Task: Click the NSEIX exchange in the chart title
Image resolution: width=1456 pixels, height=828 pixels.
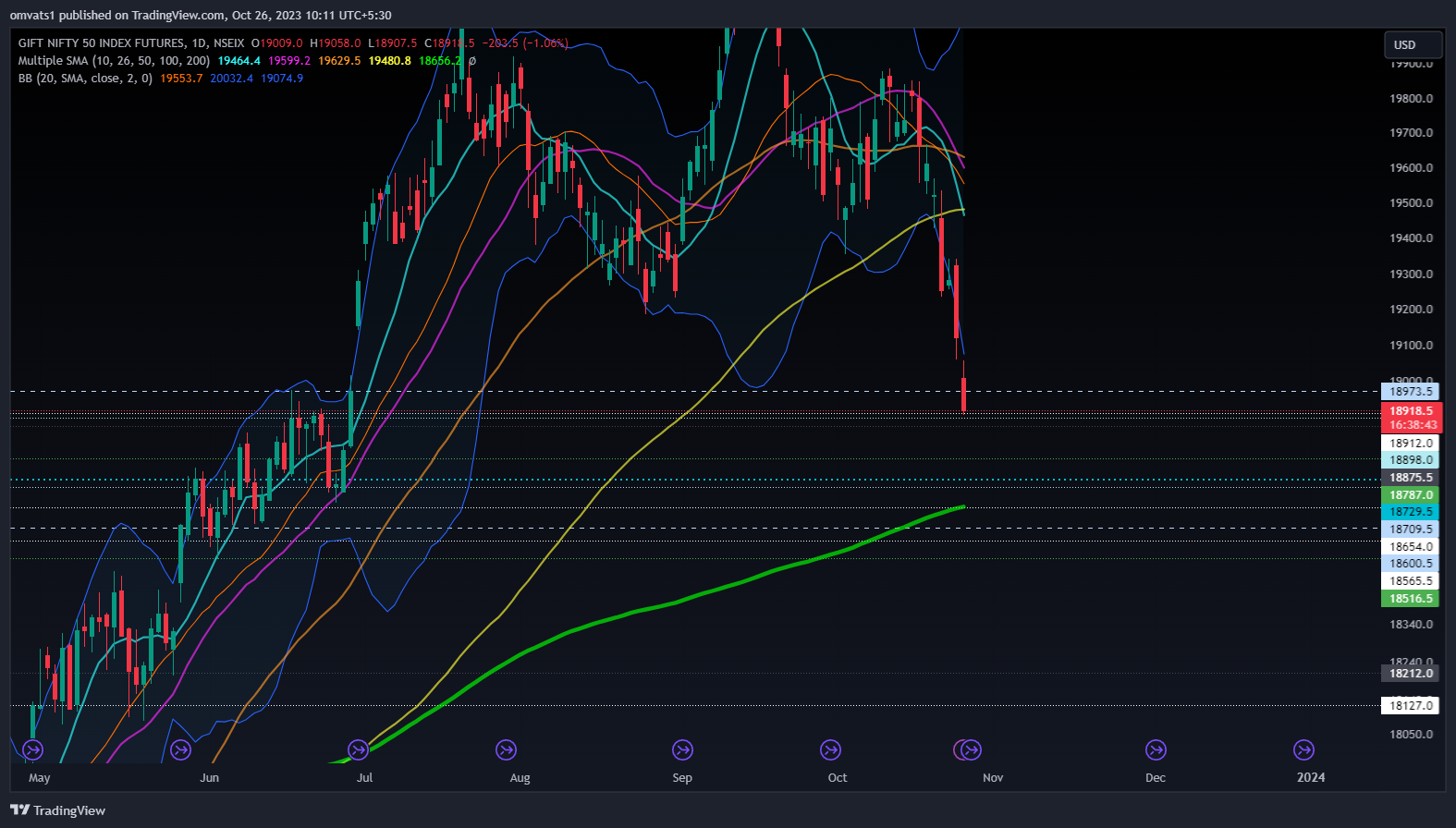Action: click(229, 43)
